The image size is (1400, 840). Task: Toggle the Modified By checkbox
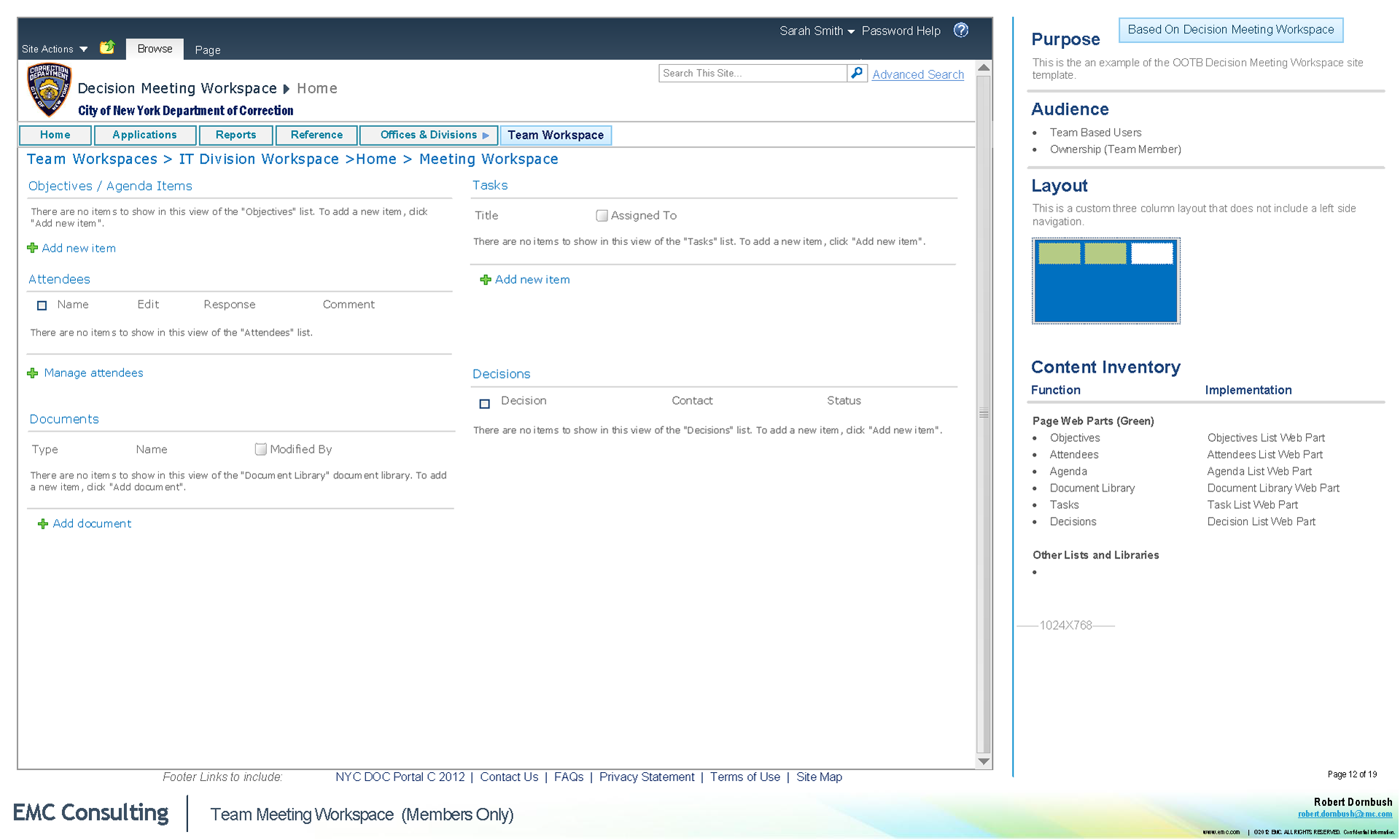coord(260,449)
